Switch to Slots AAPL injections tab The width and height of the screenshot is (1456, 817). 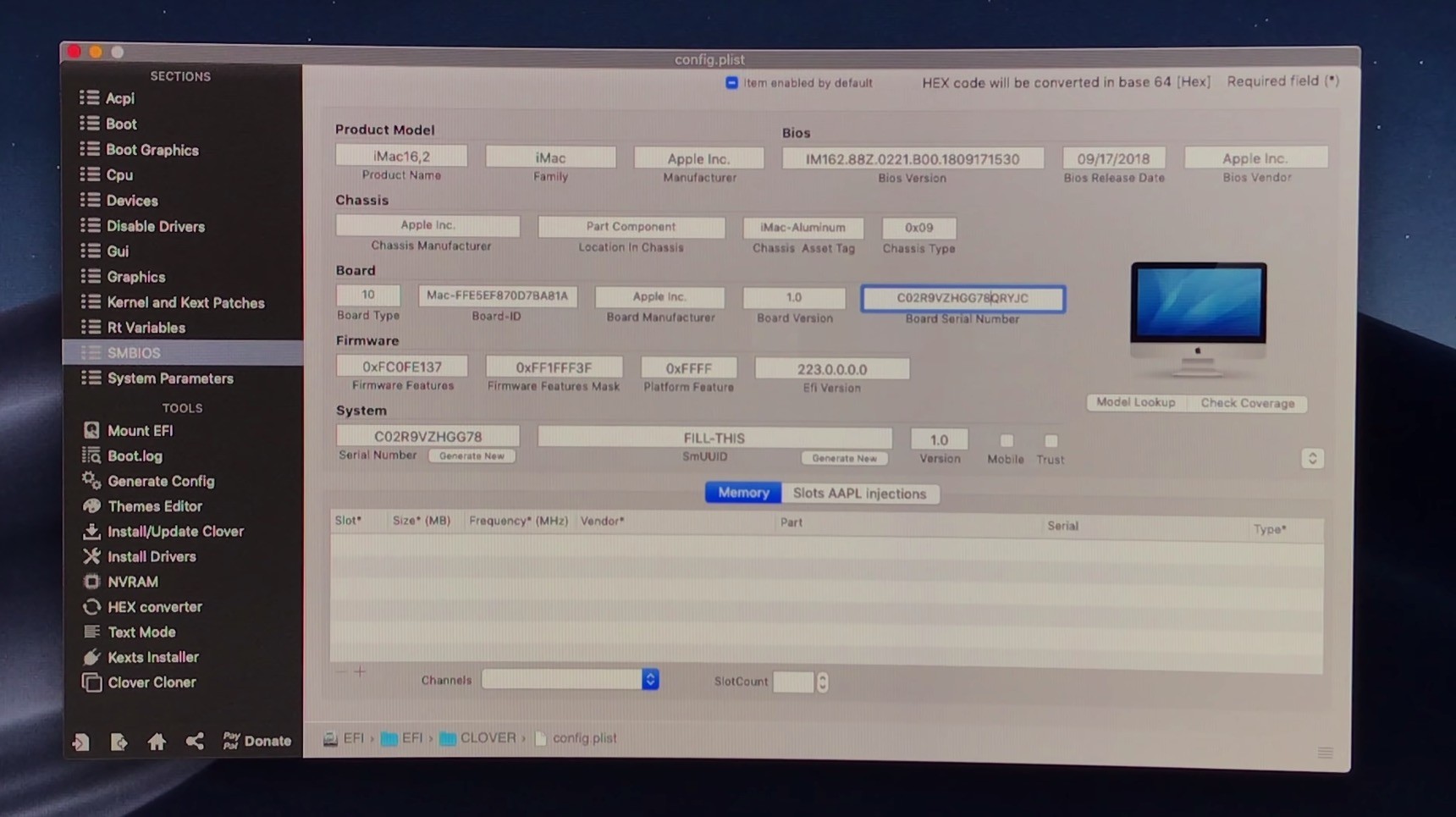click(859, 494)
